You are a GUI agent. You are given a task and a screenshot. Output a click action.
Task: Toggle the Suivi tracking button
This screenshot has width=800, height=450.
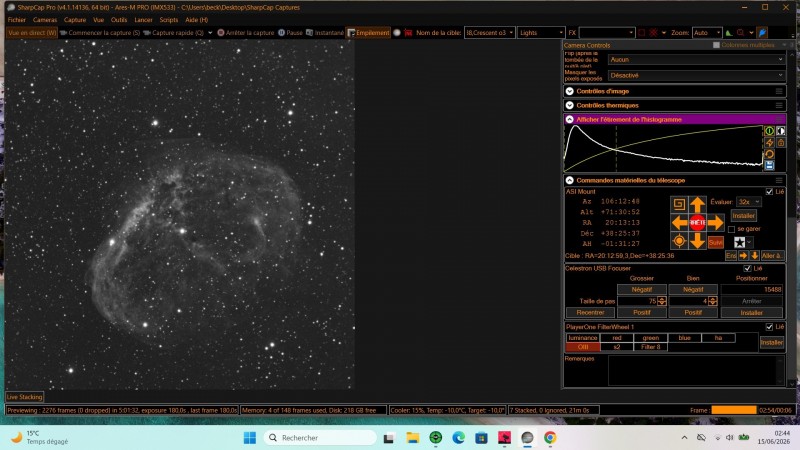pos(715,243)
